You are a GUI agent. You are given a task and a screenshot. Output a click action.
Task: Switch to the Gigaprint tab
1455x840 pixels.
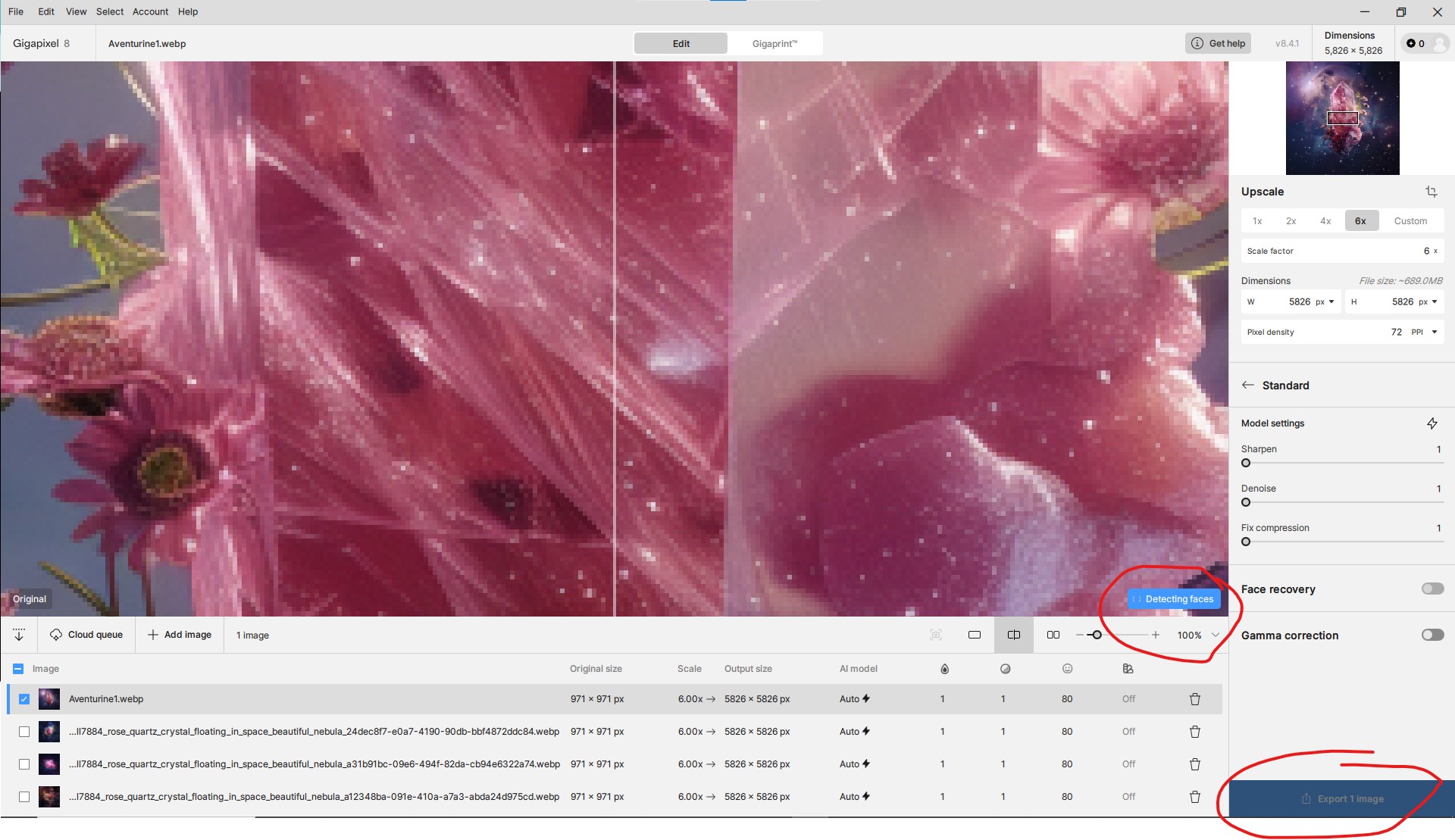click(x=774, y=43)
